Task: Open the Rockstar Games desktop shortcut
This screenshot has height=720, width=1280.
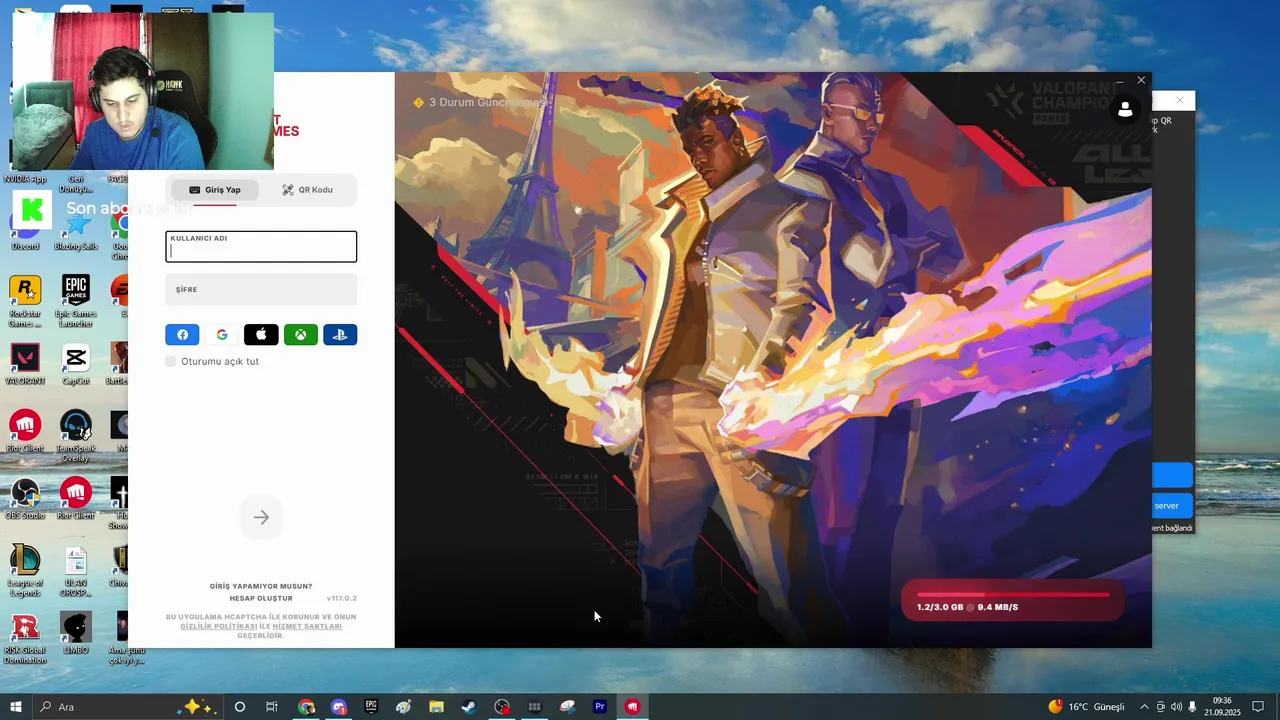Action: (25, 301)
